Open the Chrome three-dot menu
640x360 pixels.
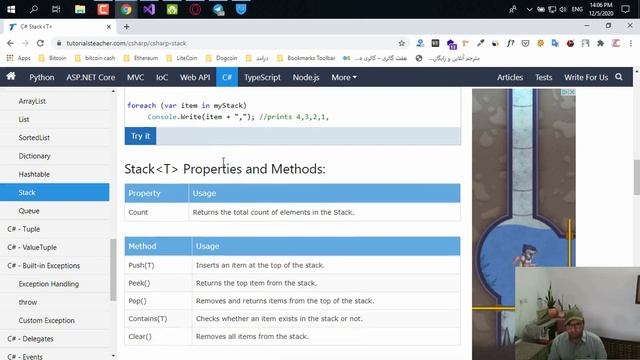click(x=631, y=43)
